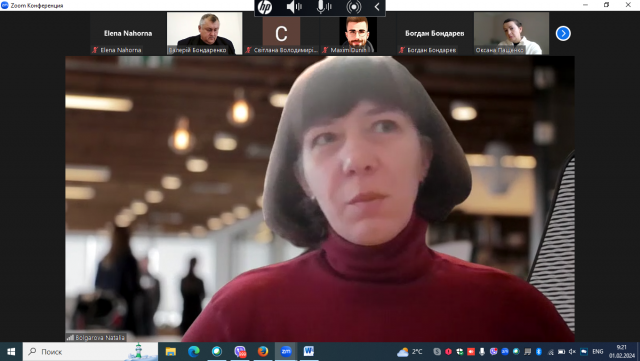Viewport: 640px width, 361px height.
Task: Open Viber from the taskbar
Action: coord(240,351)
